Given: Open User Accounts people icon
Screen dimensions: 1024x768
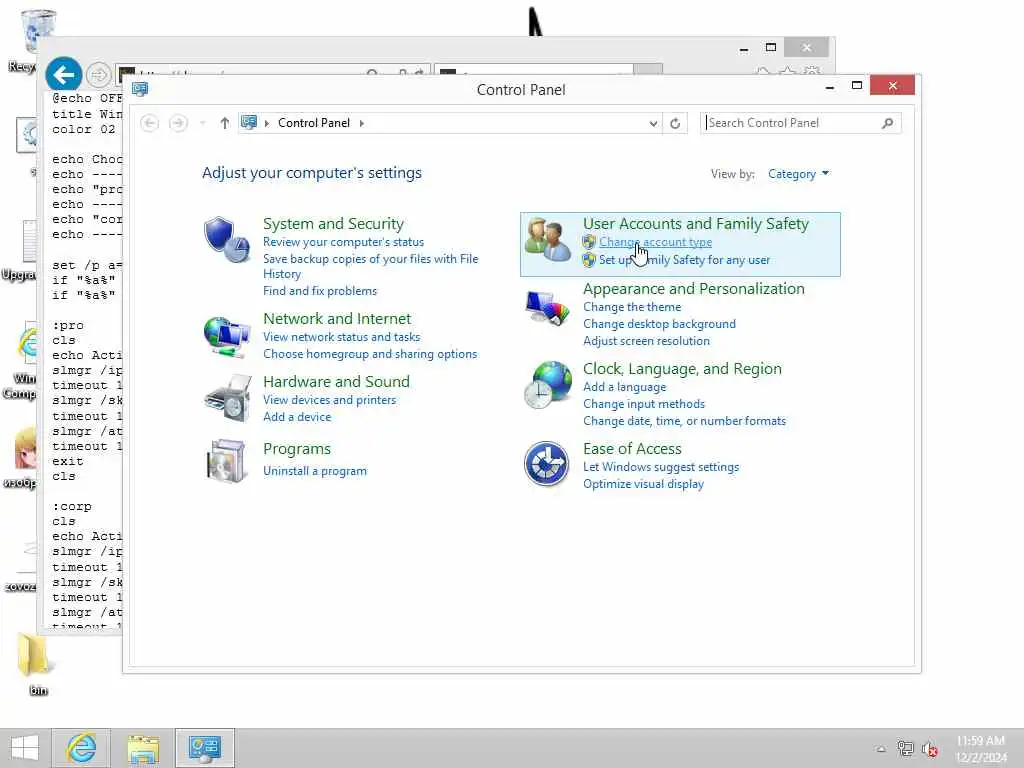Looking at the screenshot, I should point(547,239).
